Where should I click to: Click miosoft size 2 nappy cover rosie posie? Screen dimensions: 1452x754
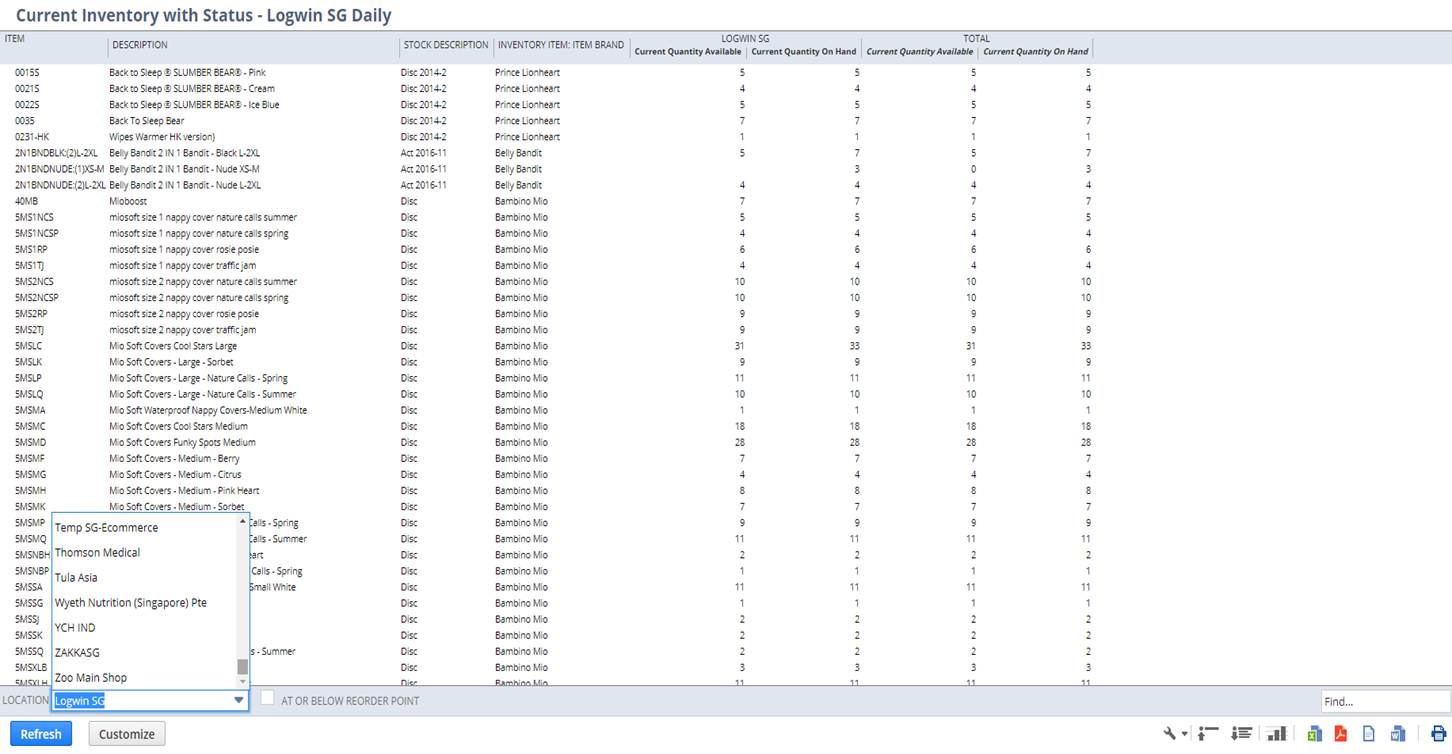click(x=184, y=314)
